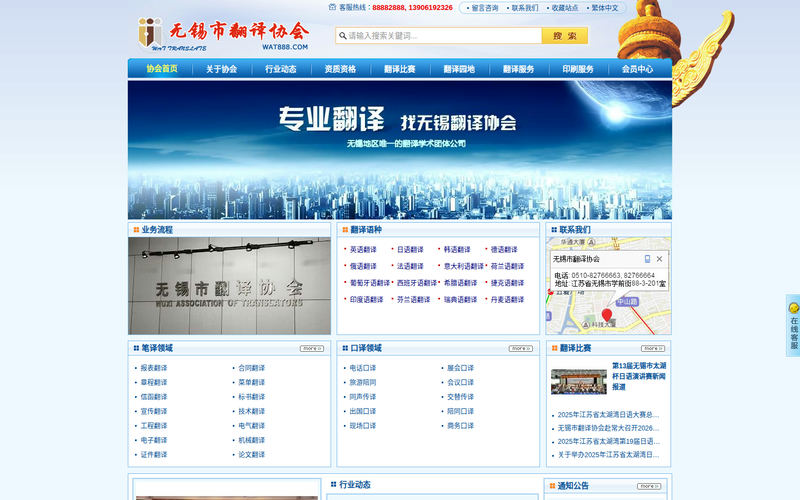Open 韩语翻译 language link
Viewport: 800px width, 500px height.
(x=457, y=249)
